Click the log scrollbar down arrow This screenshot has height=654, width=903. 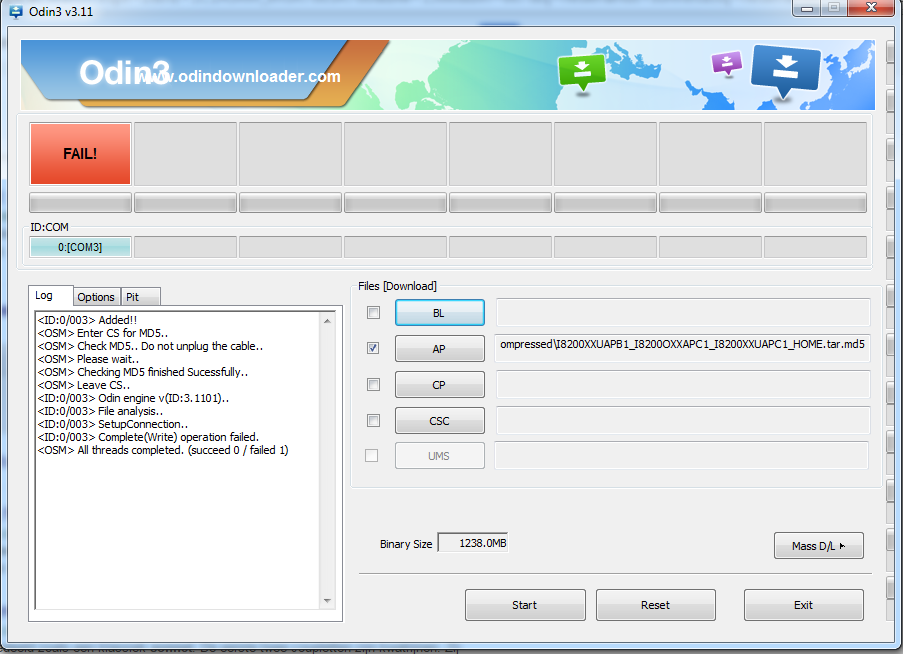click(x=327, y=600)
